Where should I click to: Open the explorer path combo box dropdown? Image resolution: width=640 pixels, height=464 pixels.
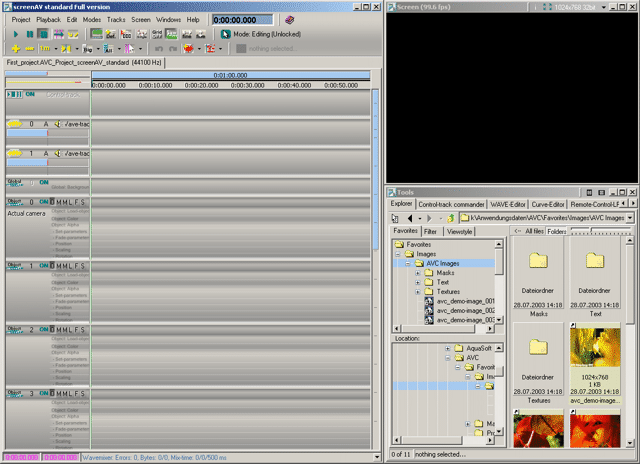tap(630, 218)
